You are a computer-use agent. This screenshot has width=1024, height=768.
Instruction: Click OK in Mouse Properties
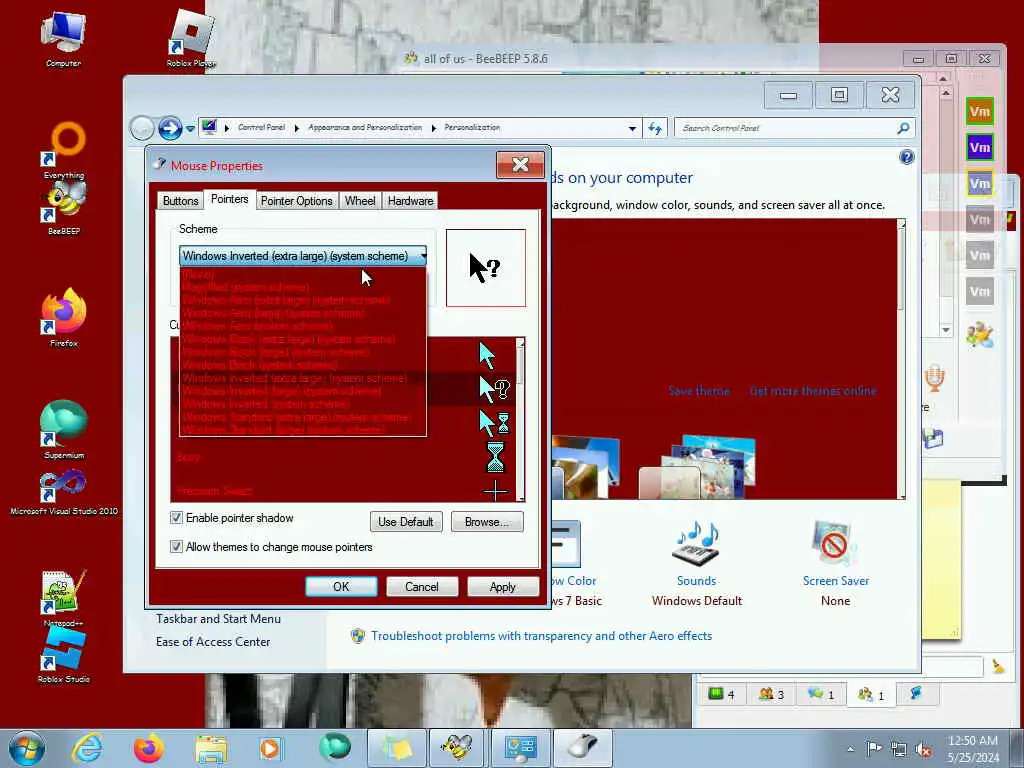[341, 586]
